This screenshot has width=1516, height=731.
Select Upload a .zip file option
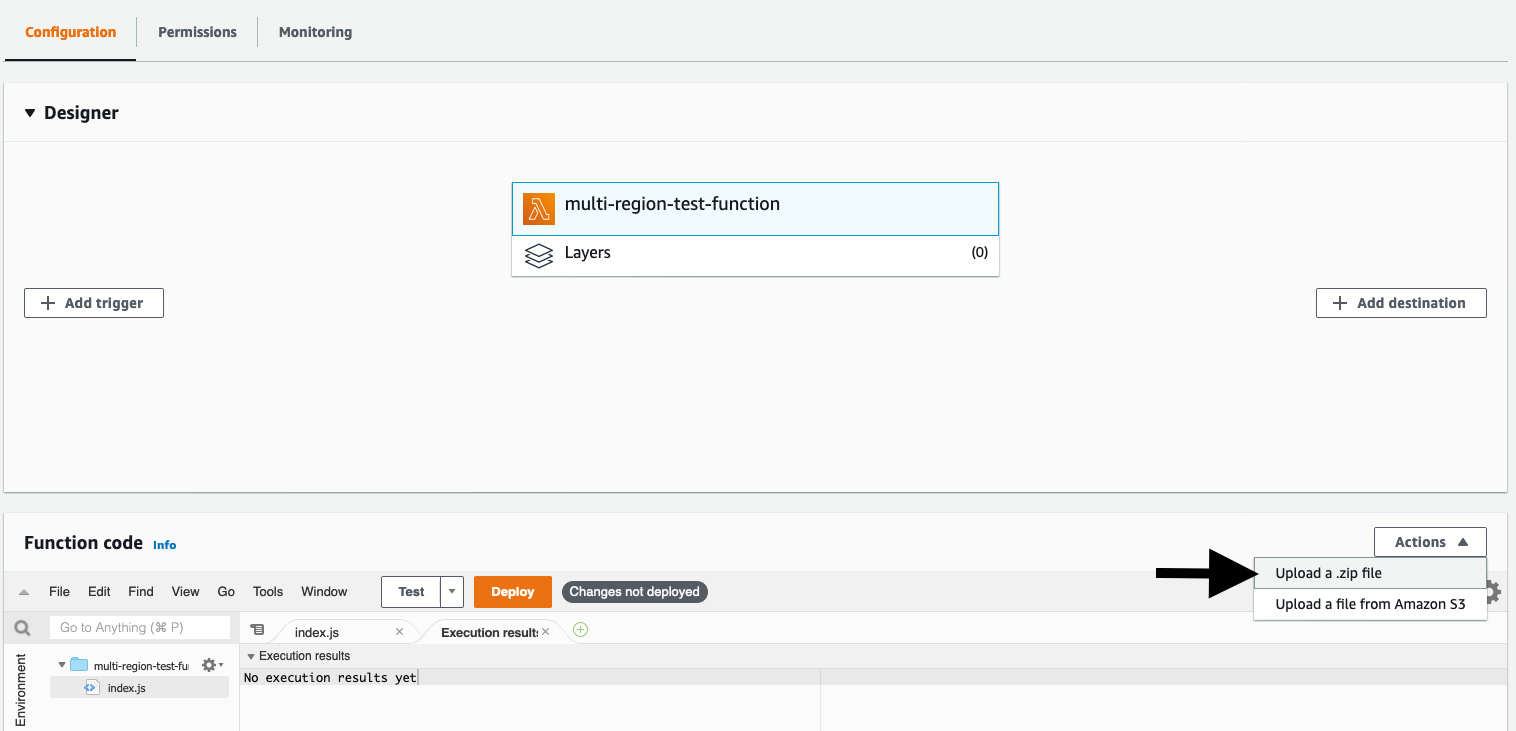pyautogui.click(x=1370, y=574)
